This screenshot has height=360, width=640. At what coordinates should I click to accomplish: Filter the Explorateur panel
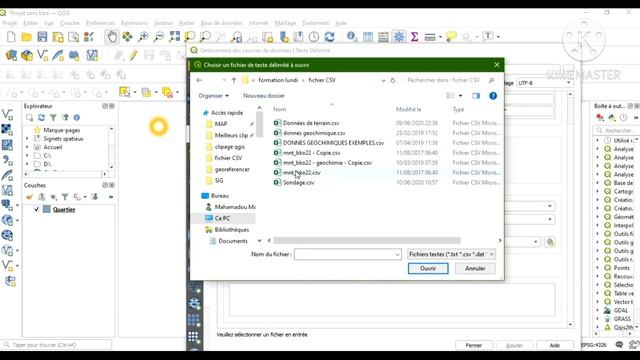(x=53, y=118)
